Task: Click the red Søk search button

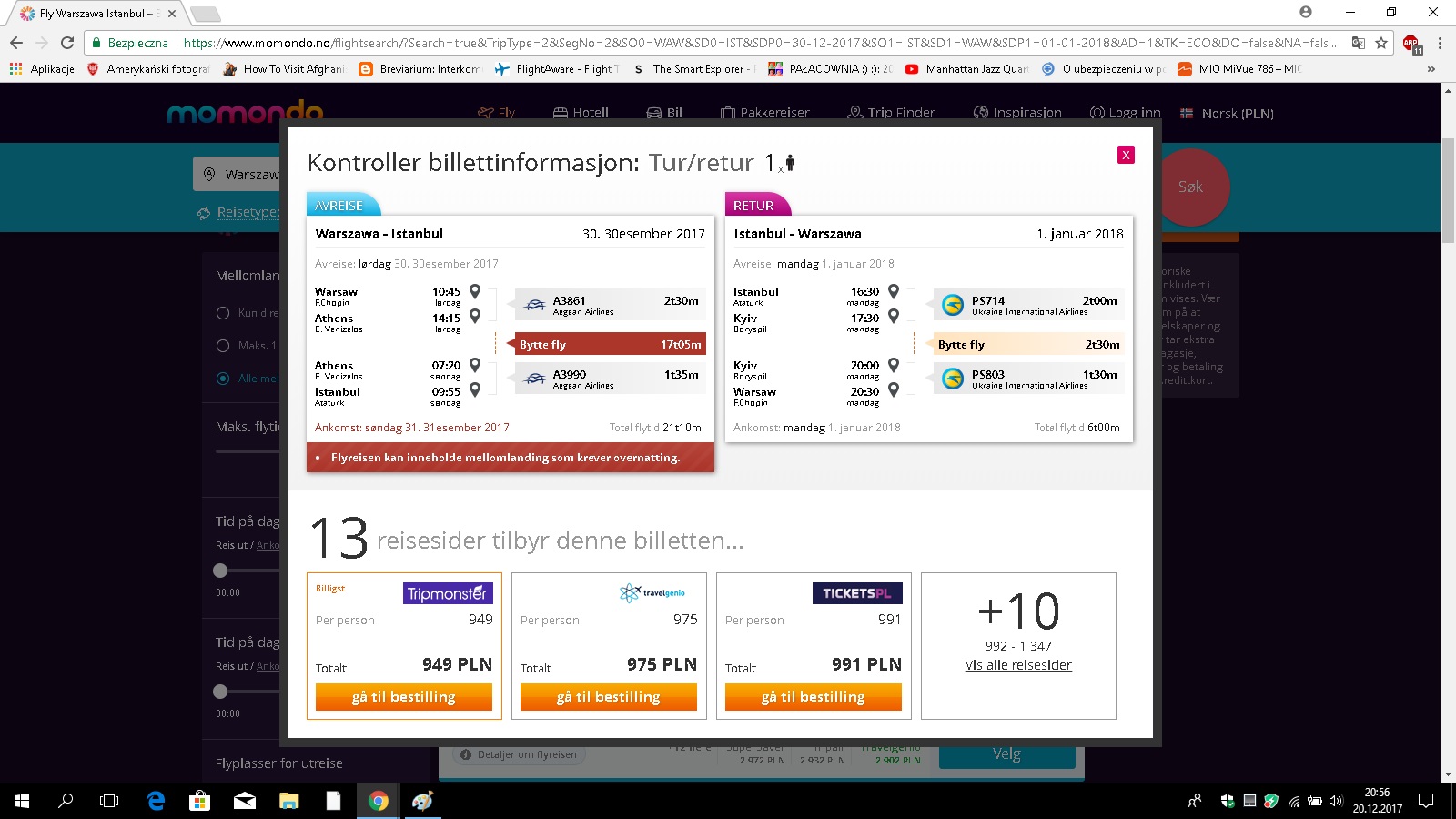Action: pyautogui.click(x=1190, y=187)
